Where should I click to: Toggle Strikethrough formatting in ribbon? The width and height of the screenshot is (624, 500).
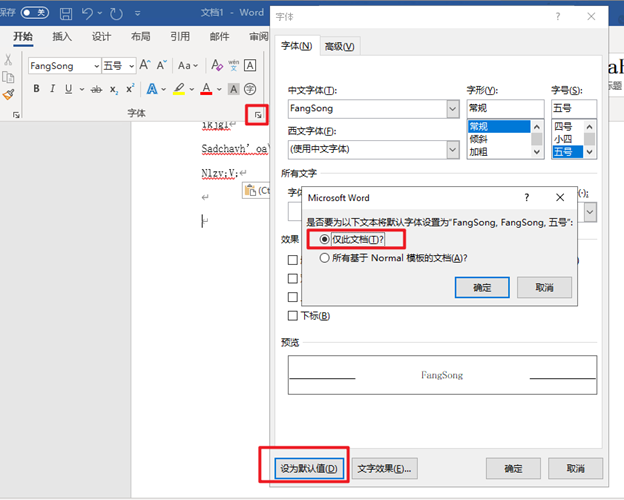(x=96, y=89)
